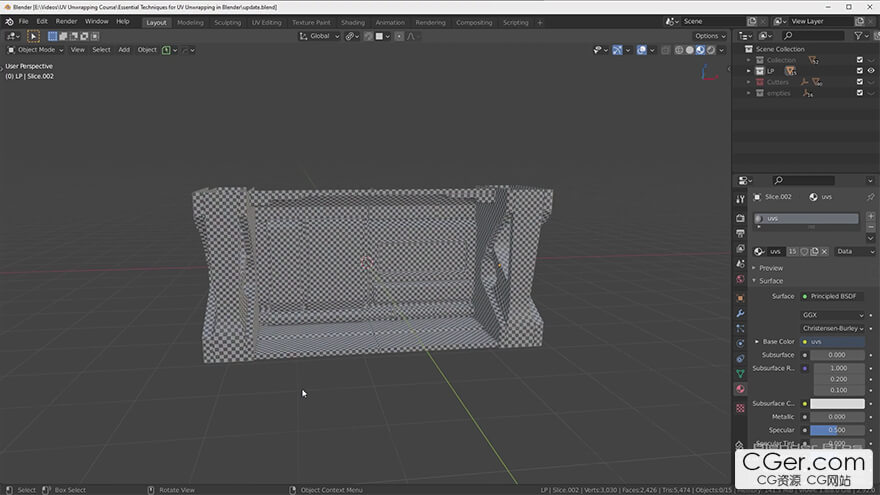Uncheck the LP collection exclude checkbox

click(x=860, y=71)
